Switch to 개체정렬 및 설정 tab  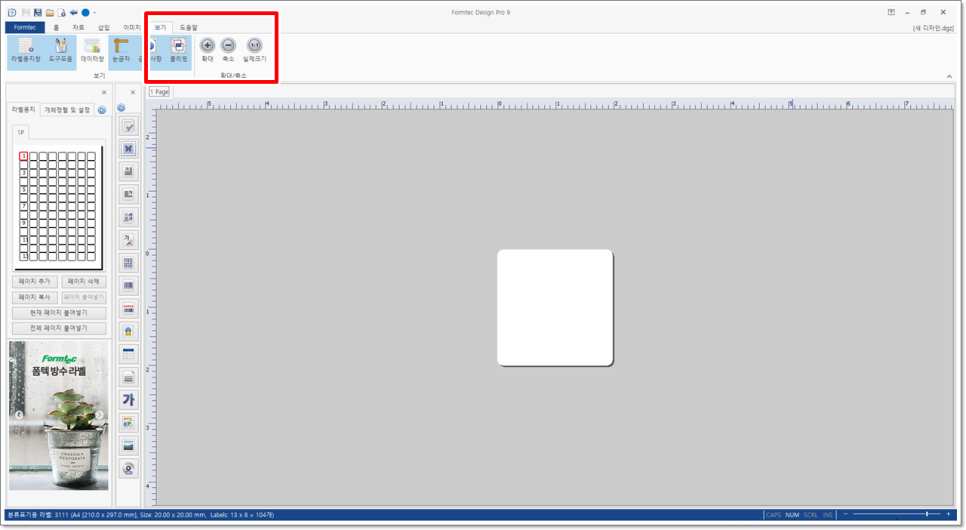pyautogui.click(x=67, y=110)
